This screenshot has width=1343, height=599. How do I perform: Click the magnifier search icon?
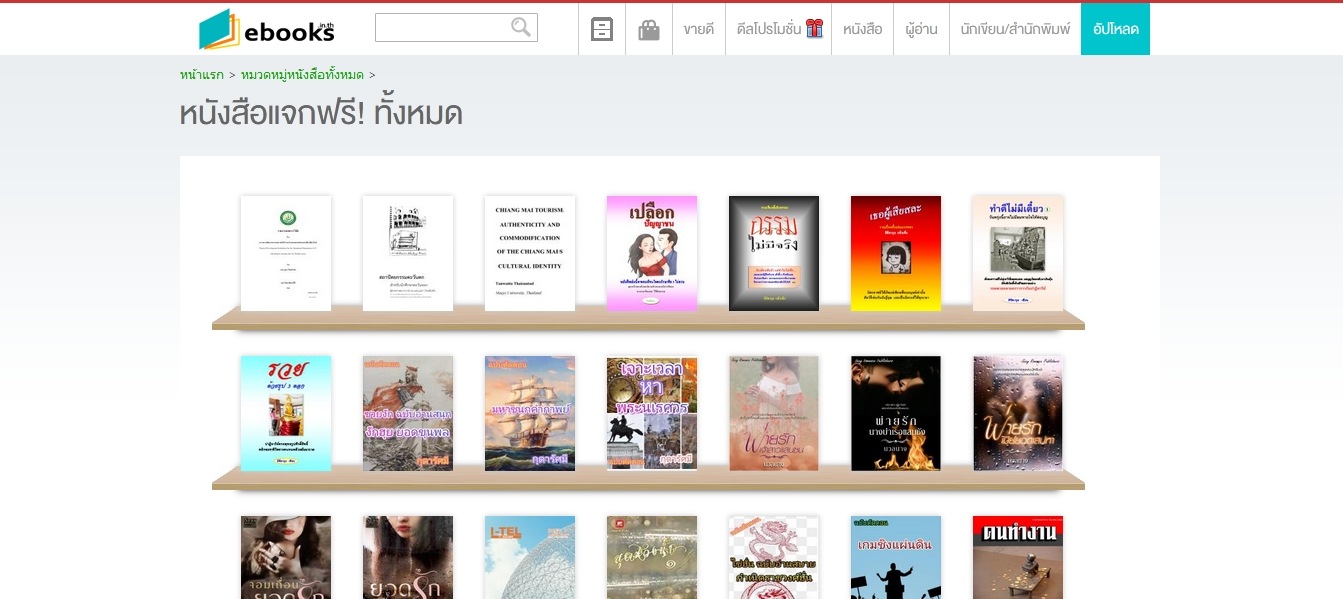[x=521, y=27]
